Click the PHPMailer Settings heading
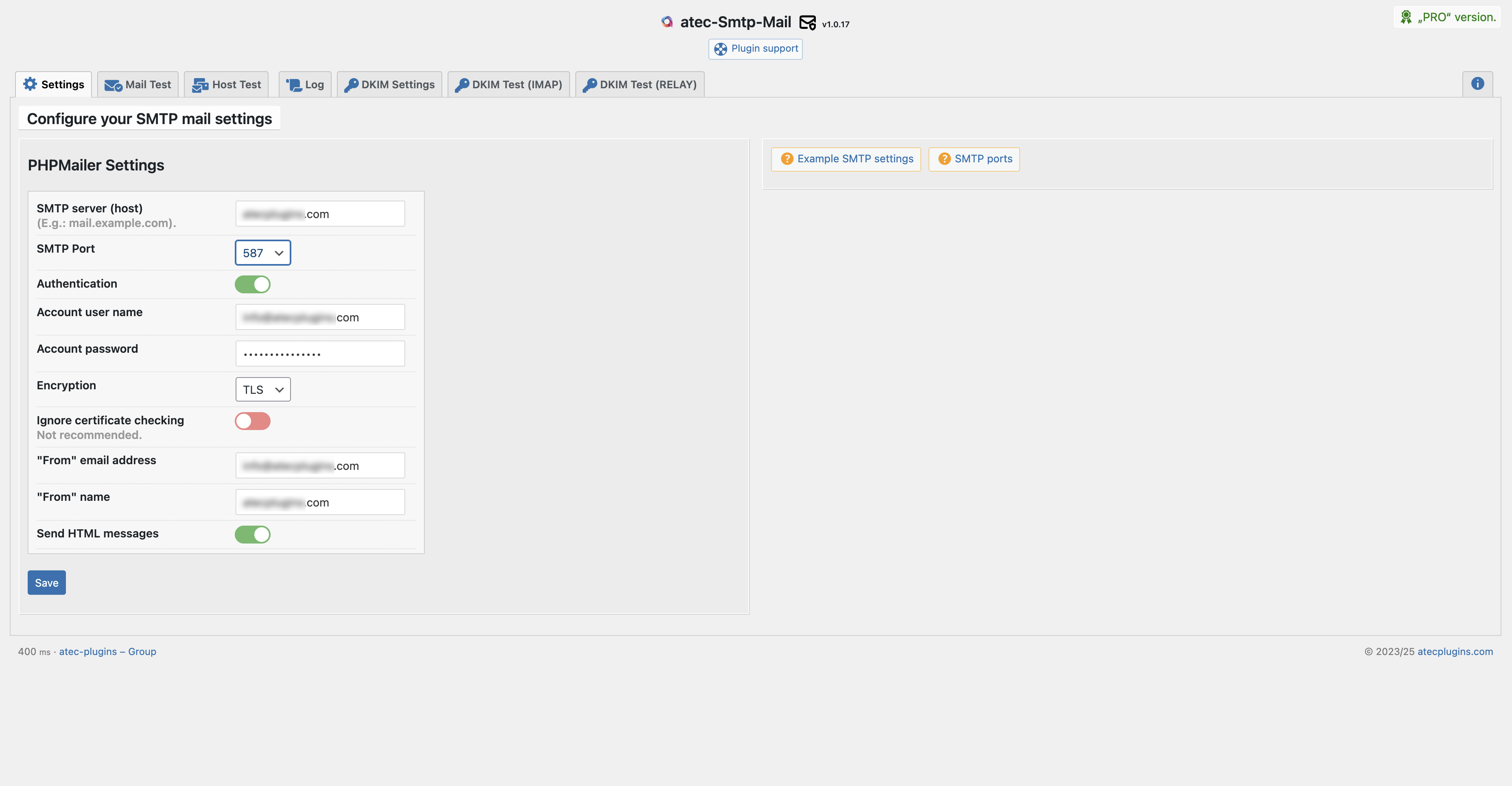The height and width of the screenshot is (786, 1512). pos(96,165)
